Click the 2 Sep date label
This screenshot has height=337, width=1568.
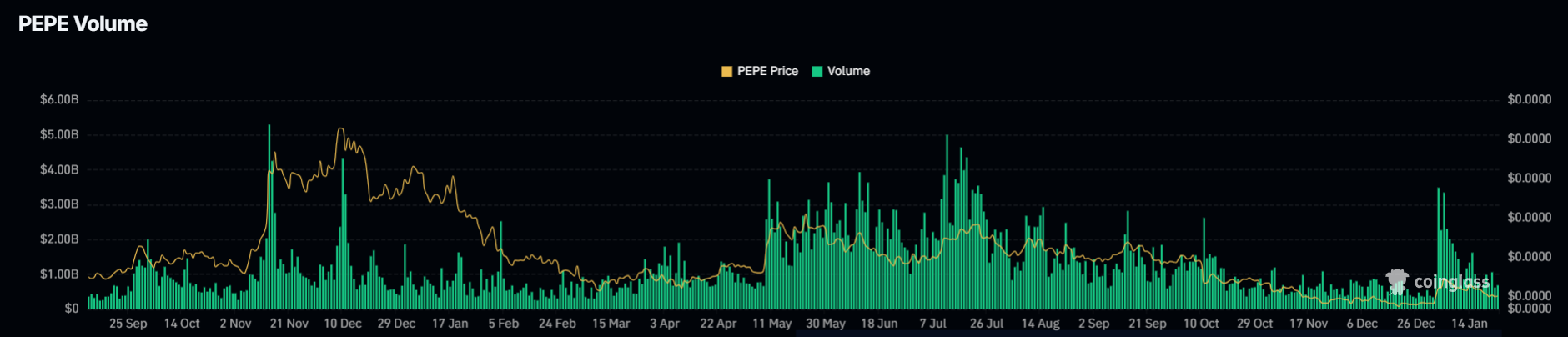(1094, 324)
